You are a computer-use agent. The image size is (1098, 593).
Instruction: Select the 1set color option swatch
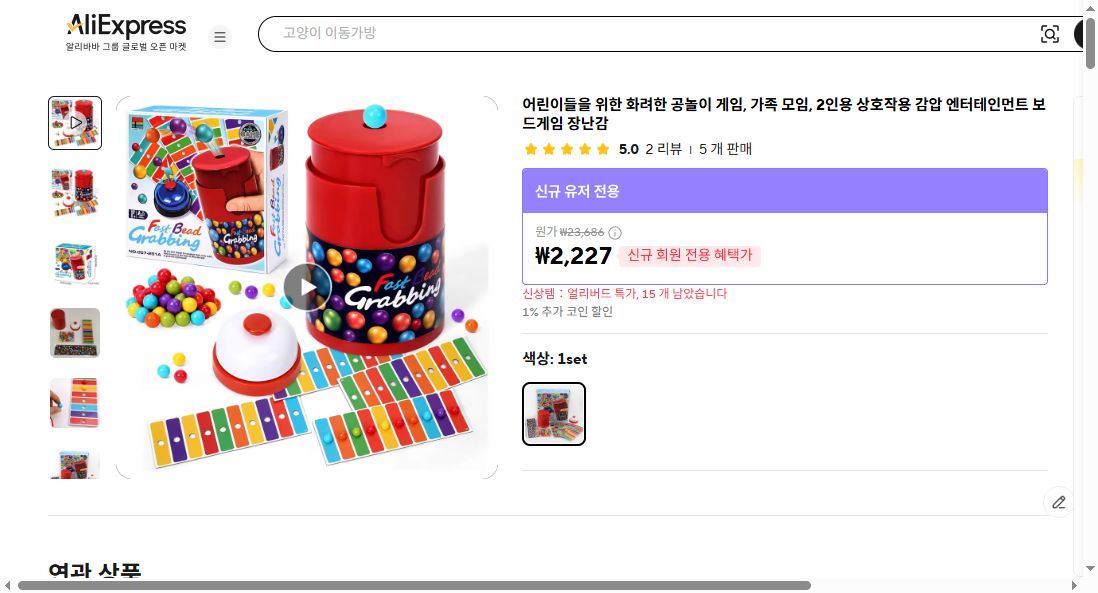554,414
